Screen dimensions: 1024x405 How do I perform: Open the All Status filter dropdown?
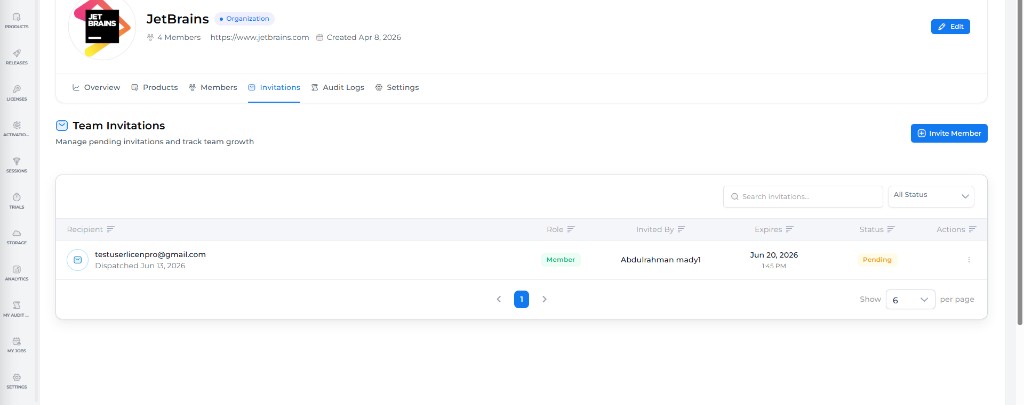coord(931,196)
